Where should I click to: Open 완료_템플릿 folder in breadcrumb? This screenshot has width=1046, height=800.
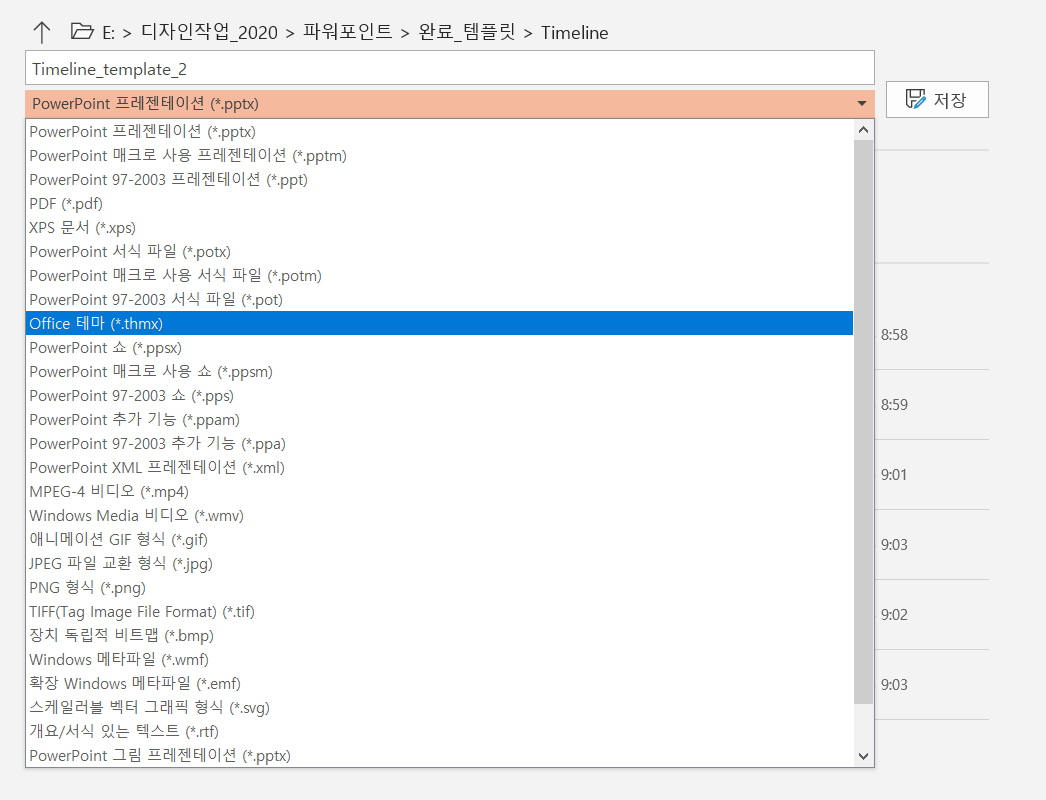467,32
